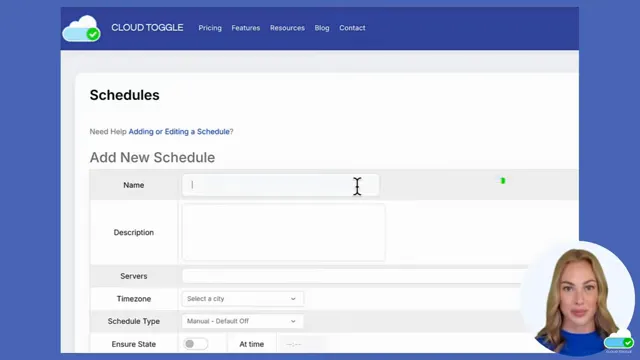The height and width of the screenshot is (360, 640).
Task: Open the Blog menu item
Action: pyautogui.click(x=322, y=28)
